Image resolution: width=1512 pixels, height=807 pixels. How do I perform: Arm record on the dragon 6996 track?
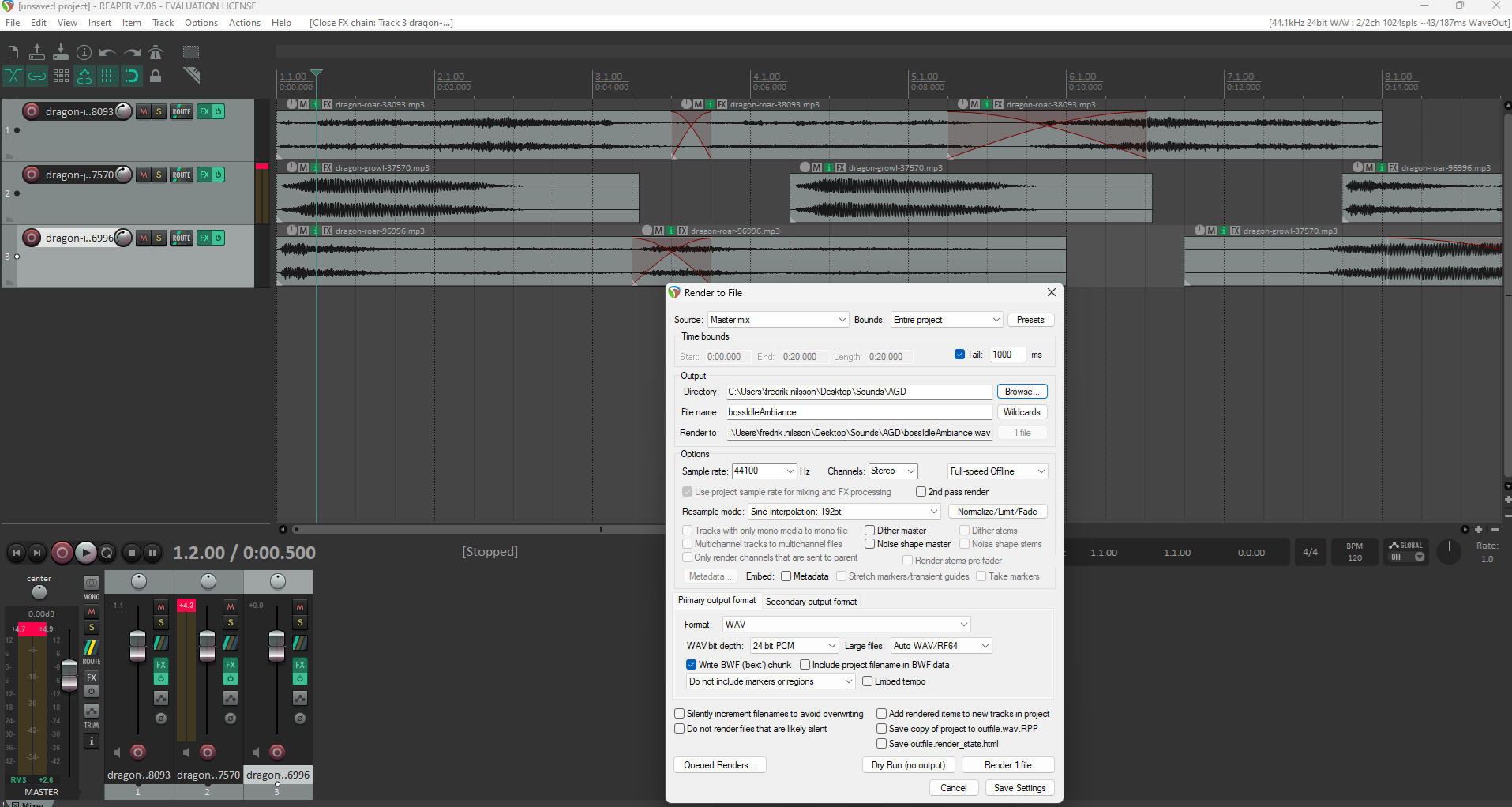(x=32, y=238)
